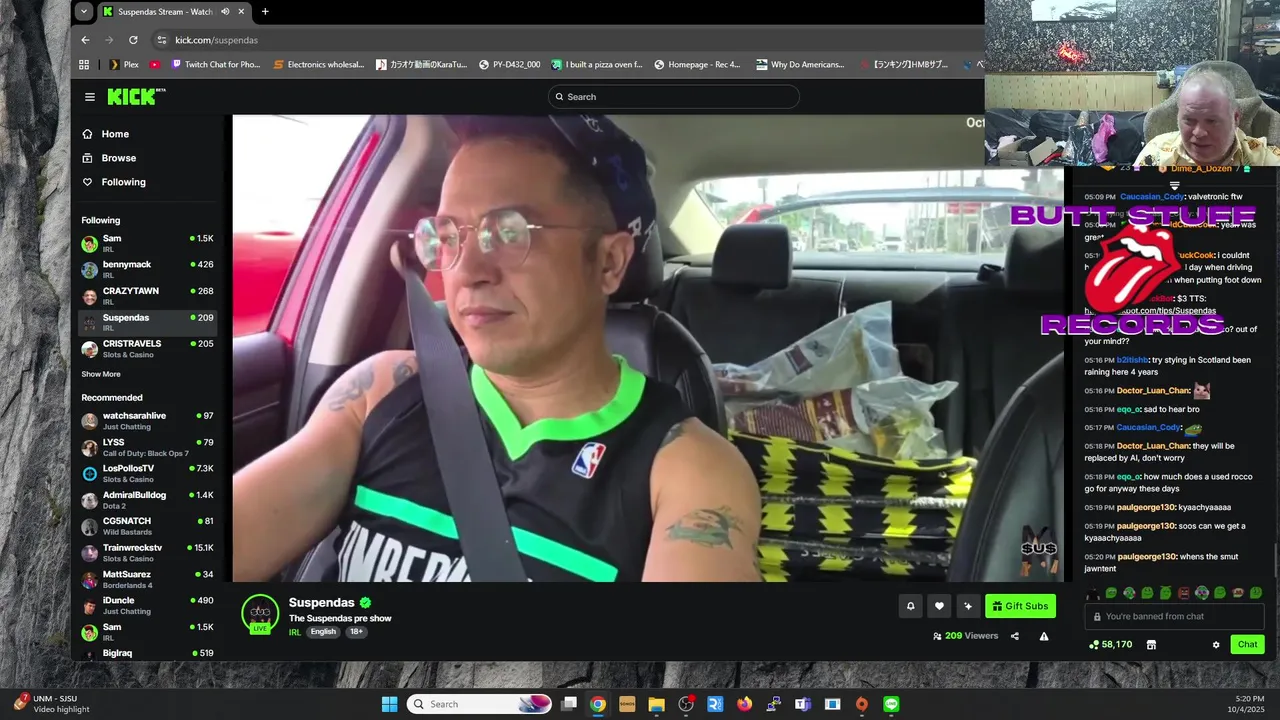Viewport: 1280px width, 720px height.
Task: Click the KICK logo
Action: coord(136,97)
